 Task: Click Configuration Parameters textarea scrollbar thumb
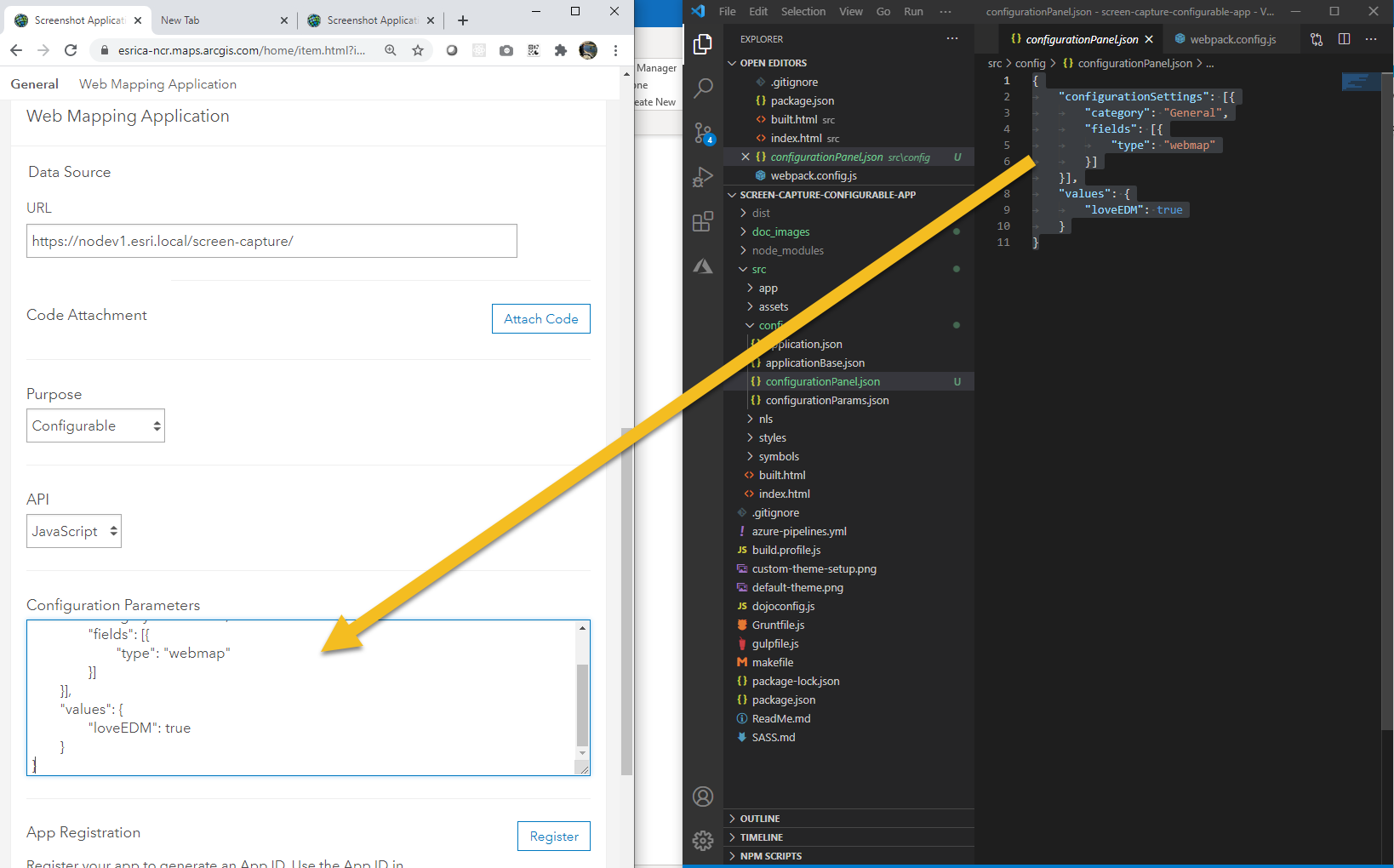[582, 705]
